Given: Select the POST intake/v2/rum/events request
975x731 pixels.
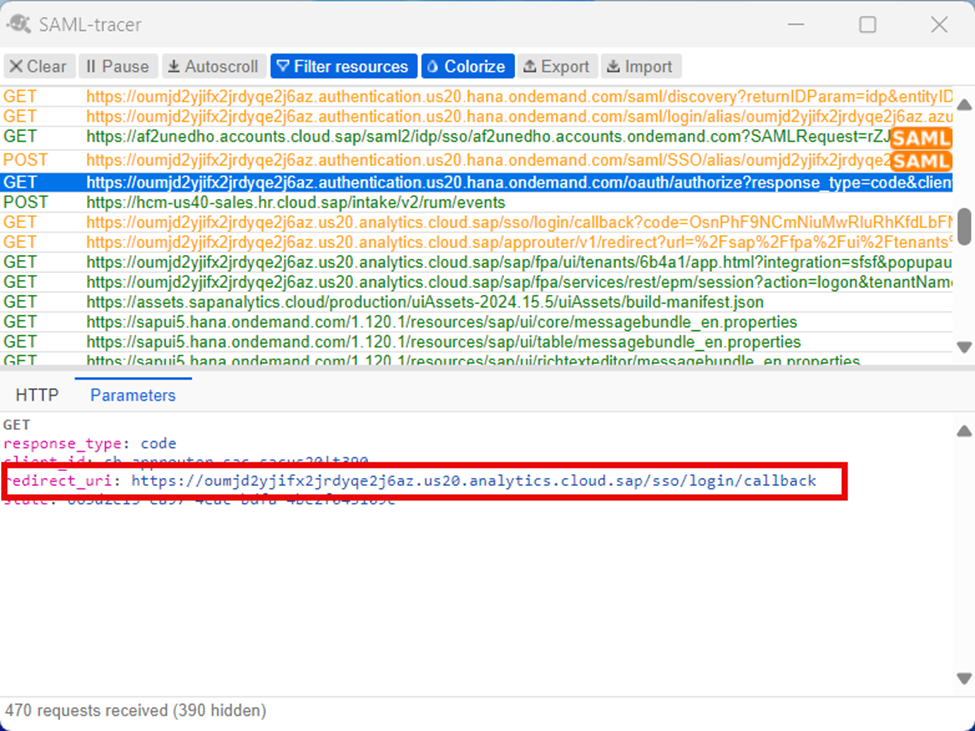Looking at the screenshot, I should pos(476,202).
